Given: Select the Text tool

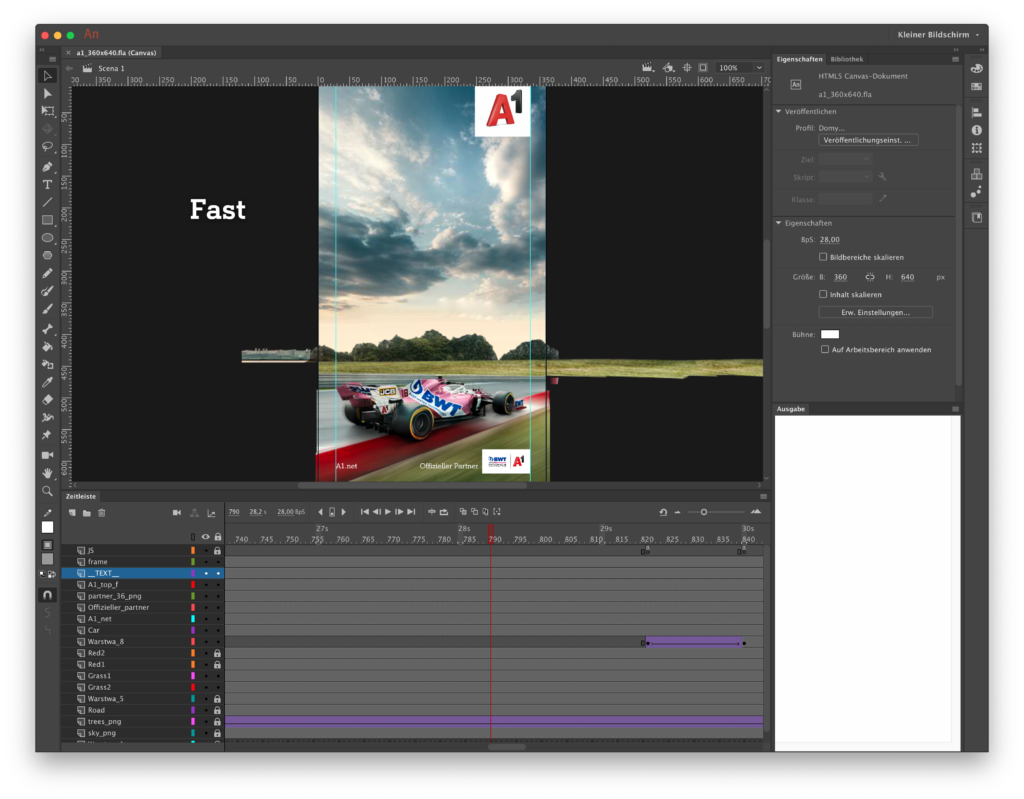Looking at the screenshot, I should tap(48, 184).
